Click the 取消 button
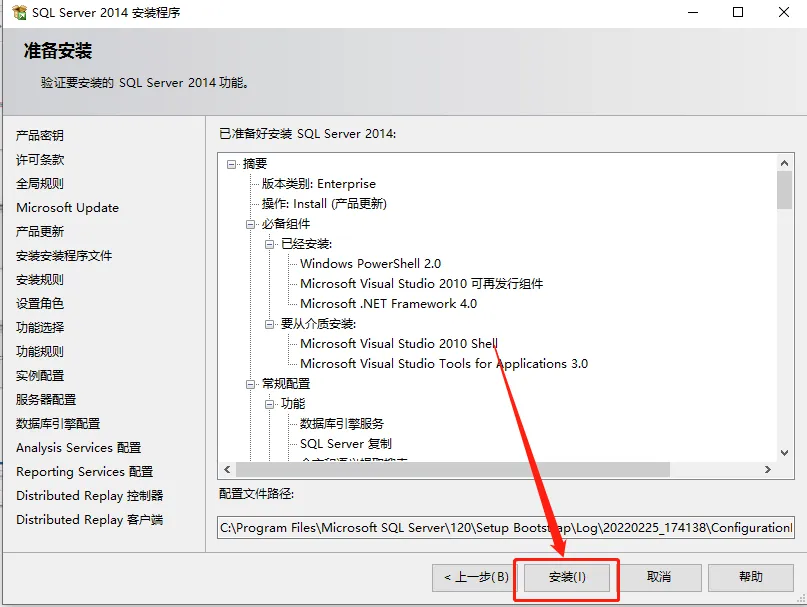The width and height of the screenshot is (807, 607). click(658, 577)
